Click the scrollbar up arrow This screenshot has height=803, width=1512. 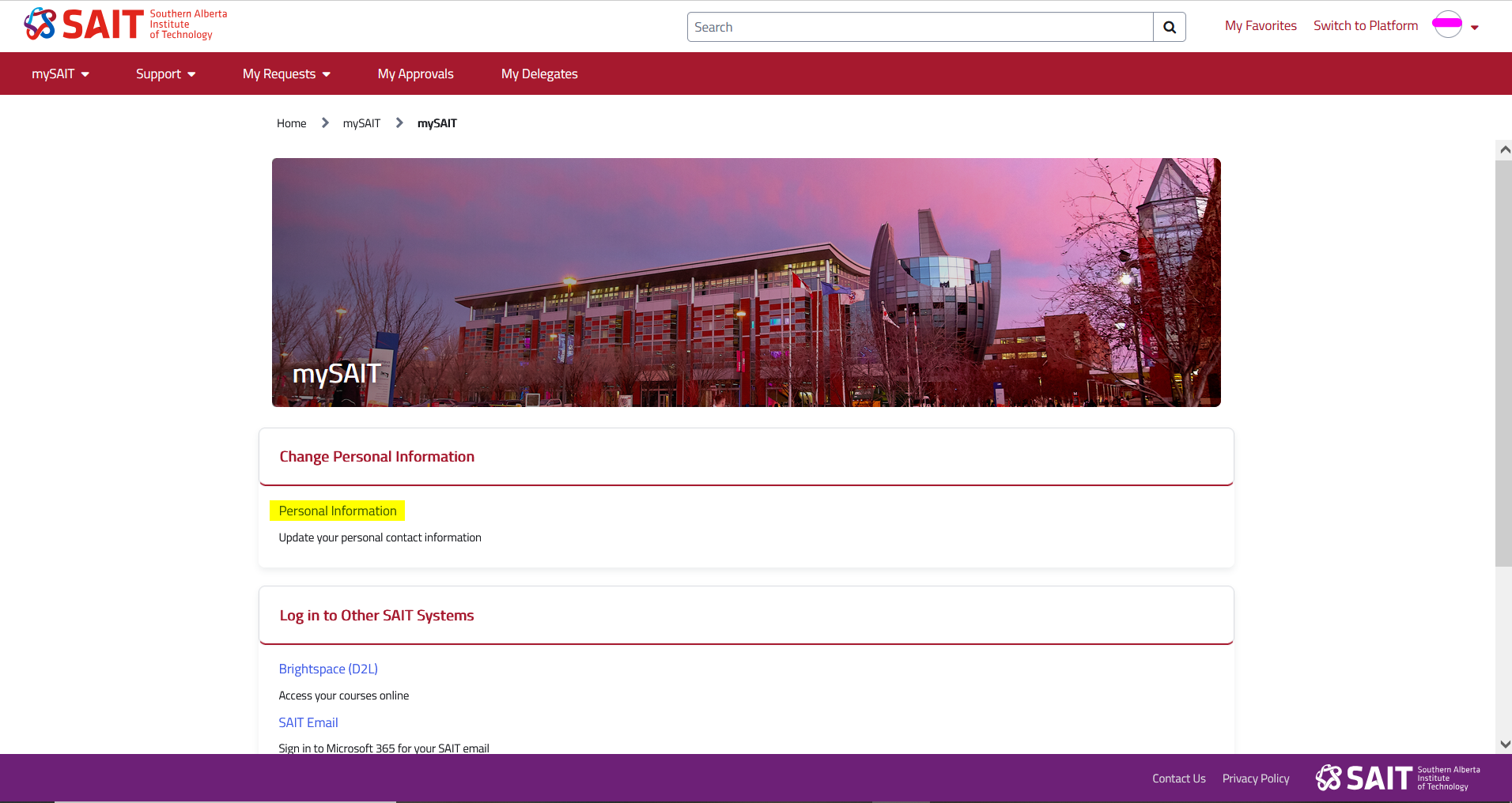1505,149
